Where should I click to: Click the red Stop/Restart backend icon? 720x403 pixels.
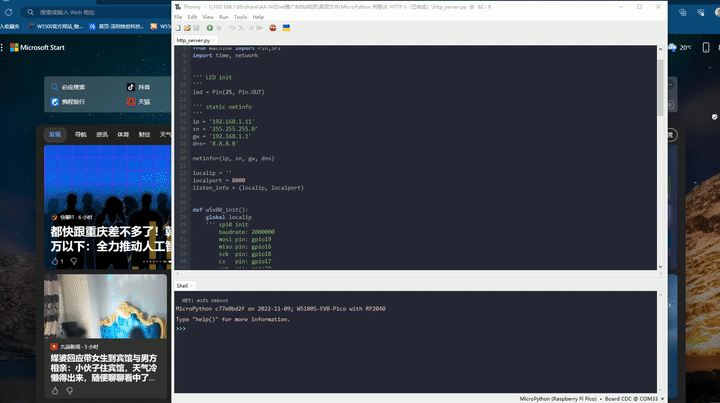pyautogui.click(x=273, y=28)
